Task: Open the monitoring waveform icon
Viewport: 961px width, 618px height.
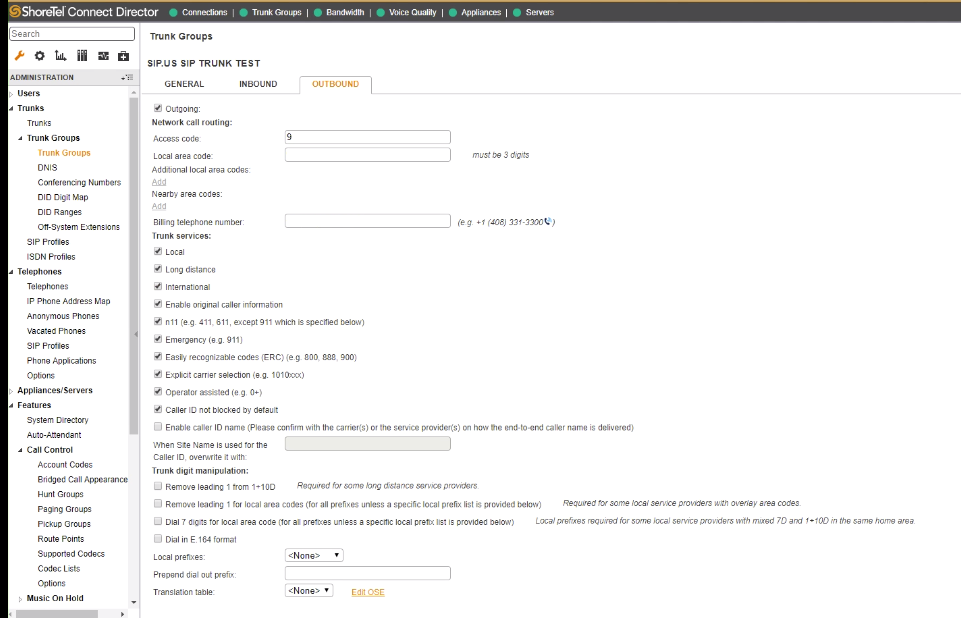Action: 103,56
